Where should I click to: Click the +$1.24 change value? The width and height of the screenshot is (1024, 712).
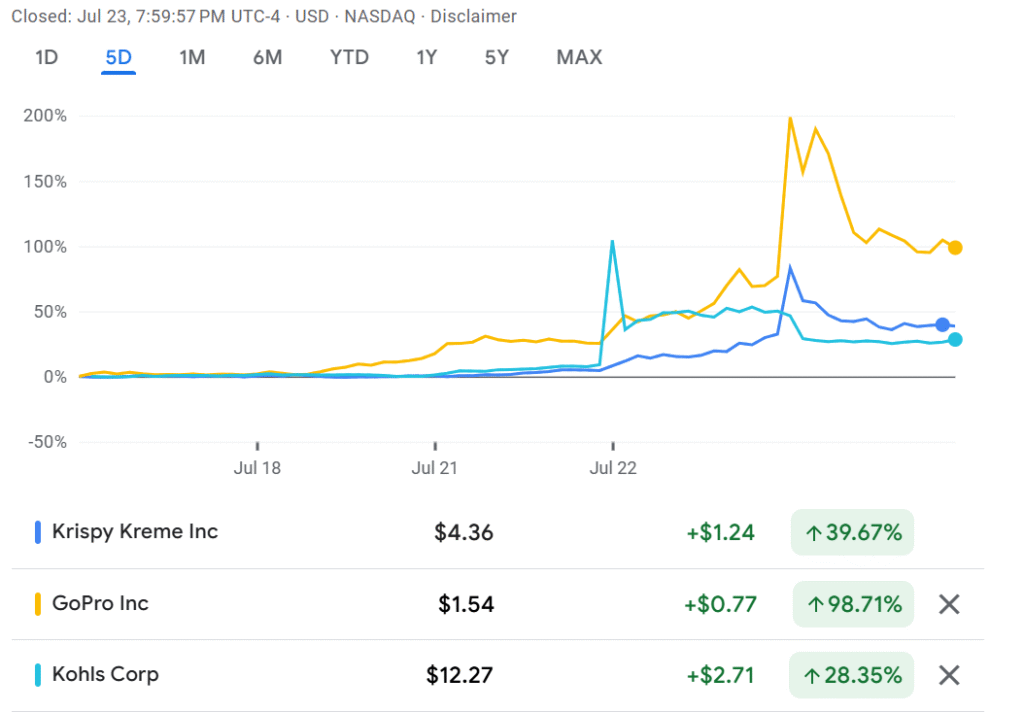pos(720,532)
